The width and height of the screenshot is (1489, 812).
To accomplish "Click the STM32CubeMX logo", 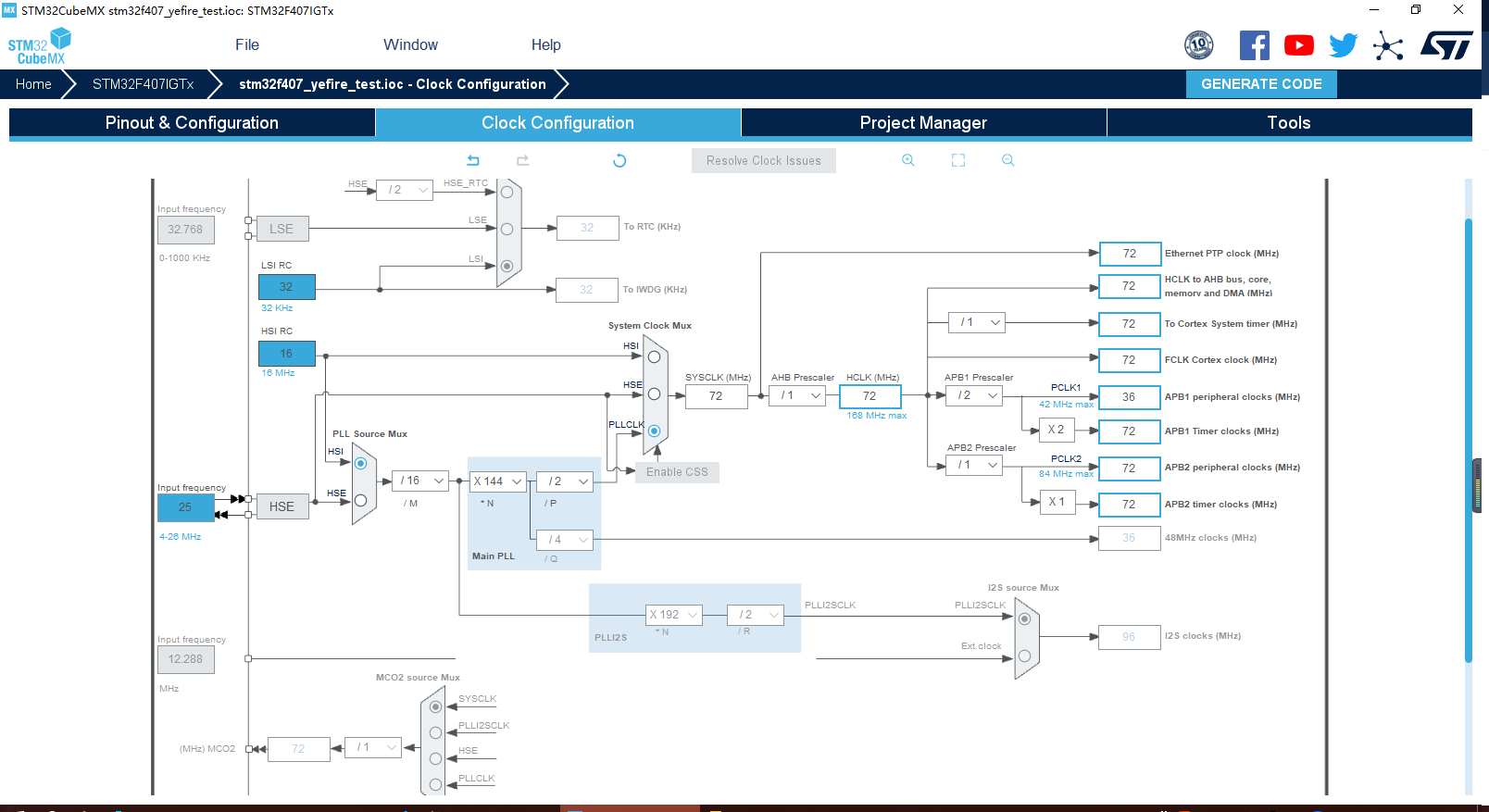I will pyautogui.click(x=39, y=46).
